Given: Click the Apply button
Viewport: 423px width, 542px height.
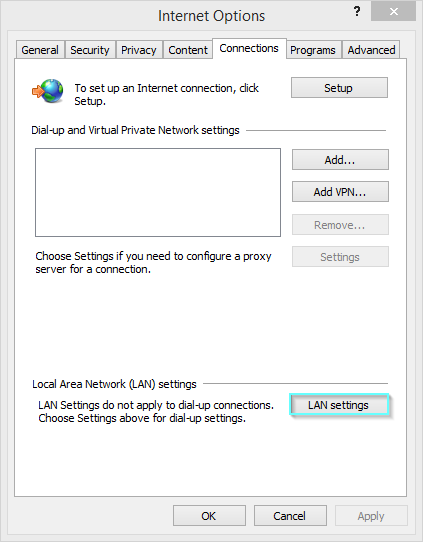Looking at the screenshot, I should 371,516.
